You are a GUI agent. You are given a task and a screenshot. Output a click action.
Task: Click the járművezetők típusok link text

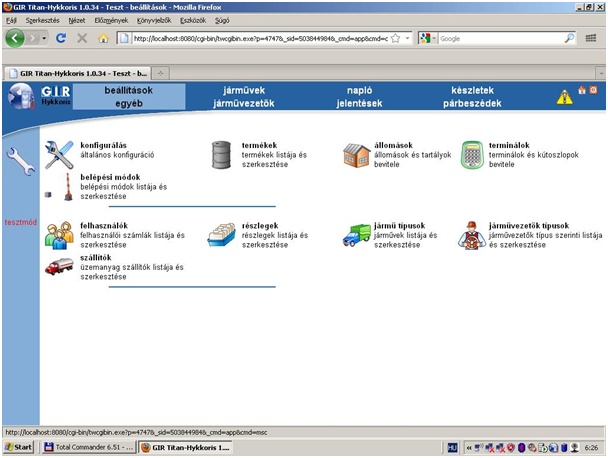coord(529,226)
